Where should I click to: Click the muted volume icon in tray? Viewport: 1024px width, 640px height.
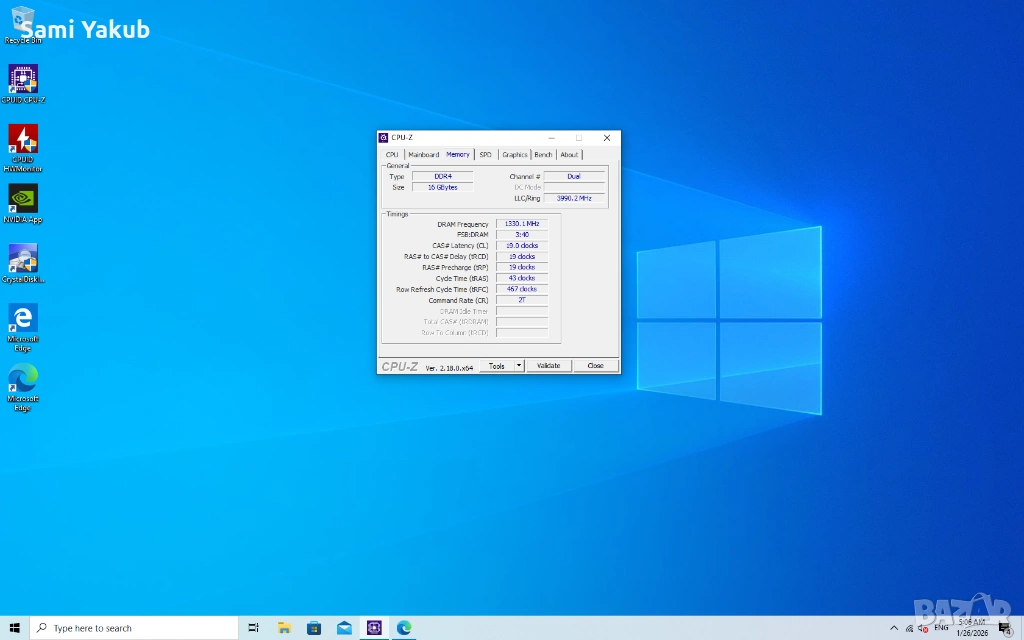922,628
